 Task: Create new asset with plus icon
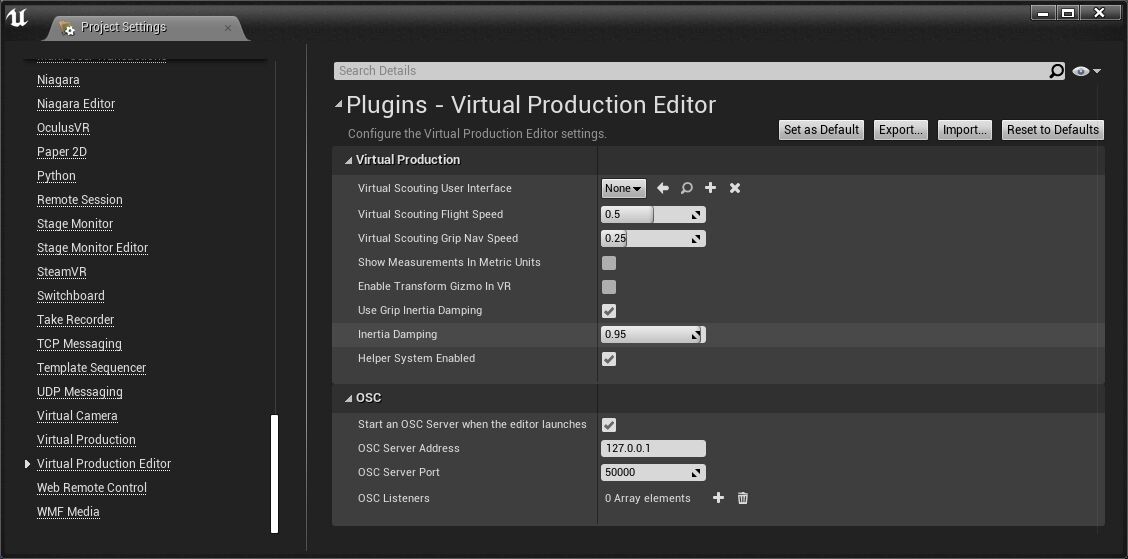(x=711, y=188)
